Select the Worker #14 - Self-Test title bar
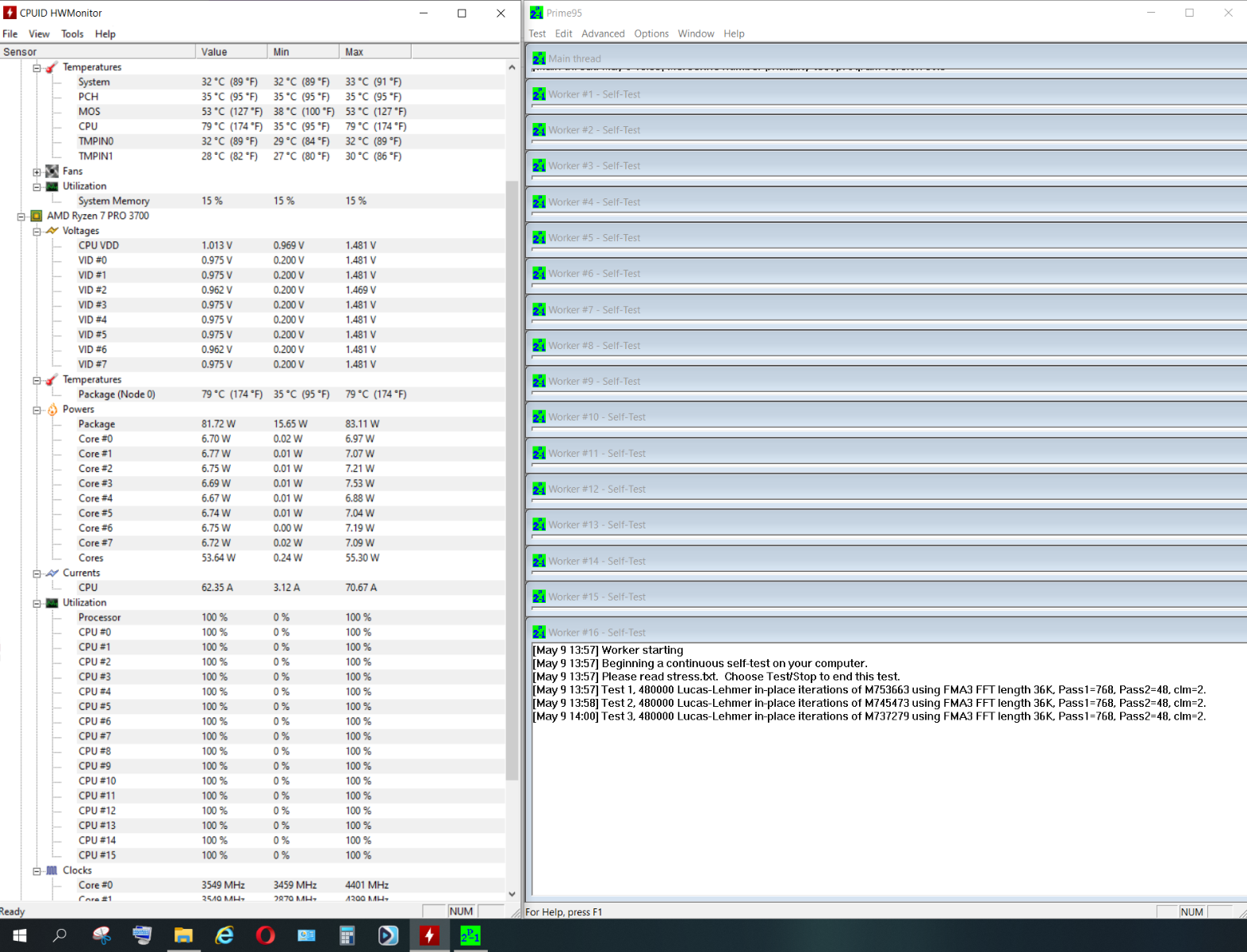Image resolution: width=1247 pixels, height=952 pixels. click(x=887, y=561)
